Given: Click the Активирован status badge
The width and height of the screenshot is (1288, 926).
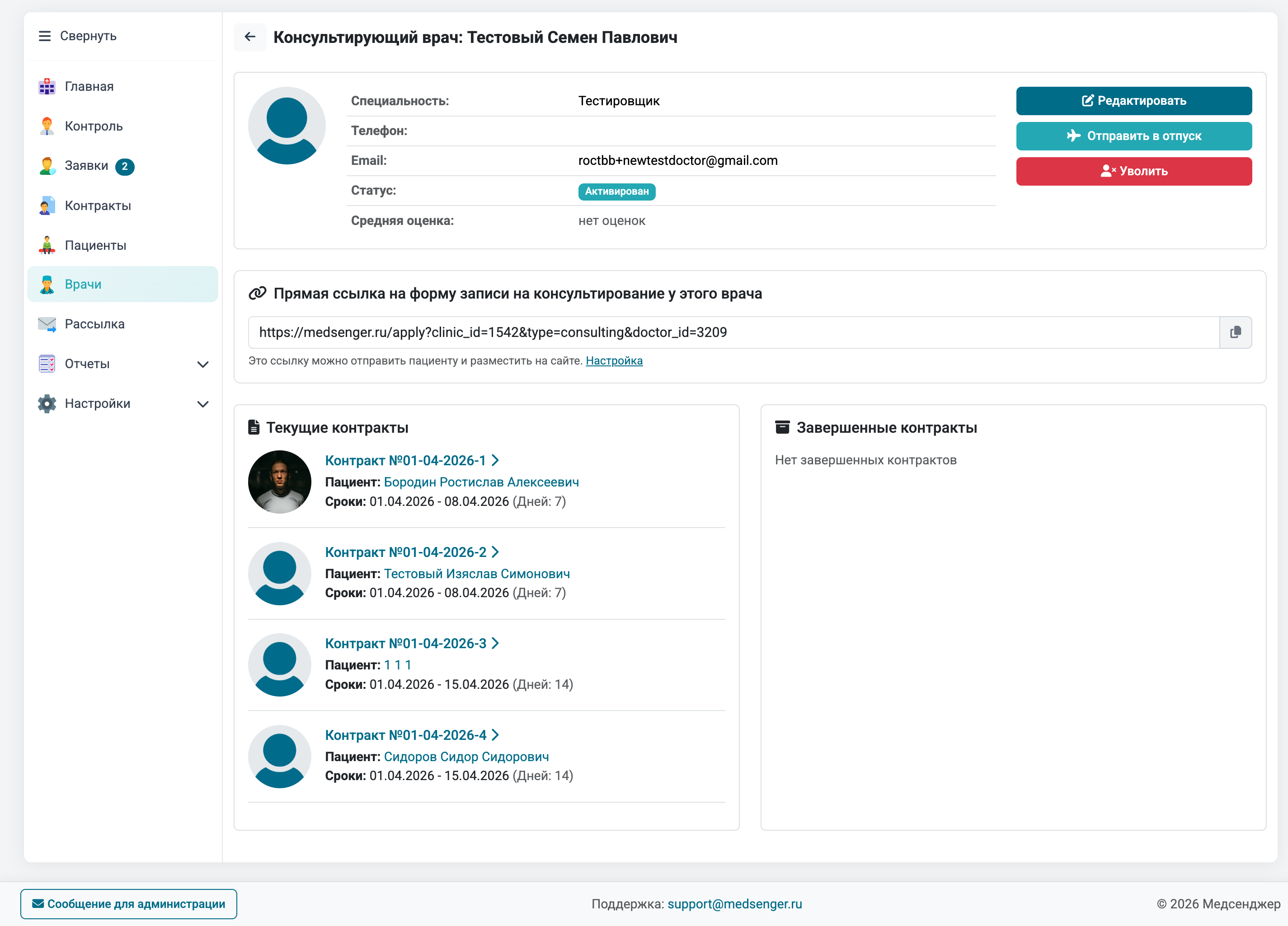Looking at the screenshot, I should pyautogui.click(x=617, y=192).
